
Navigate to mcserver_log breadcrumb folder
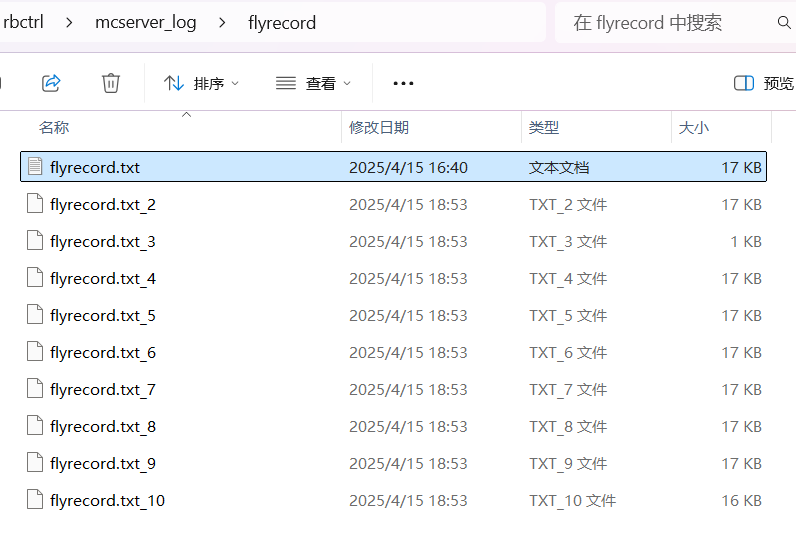coord(145,22)
